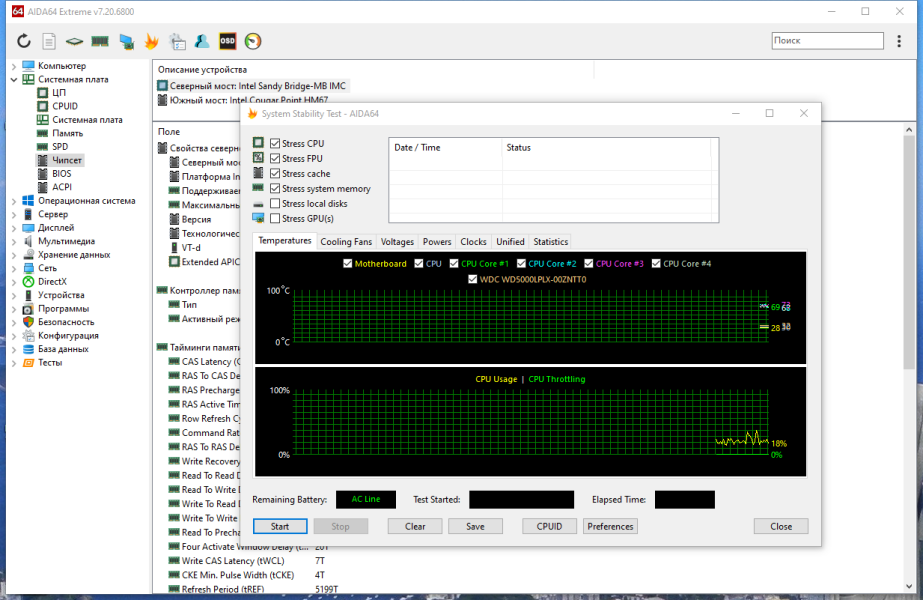Image resolution: width=923 pixels, height=600 pixels.
Task: Switch to the Statistics tab
Action: click(550, 242)
